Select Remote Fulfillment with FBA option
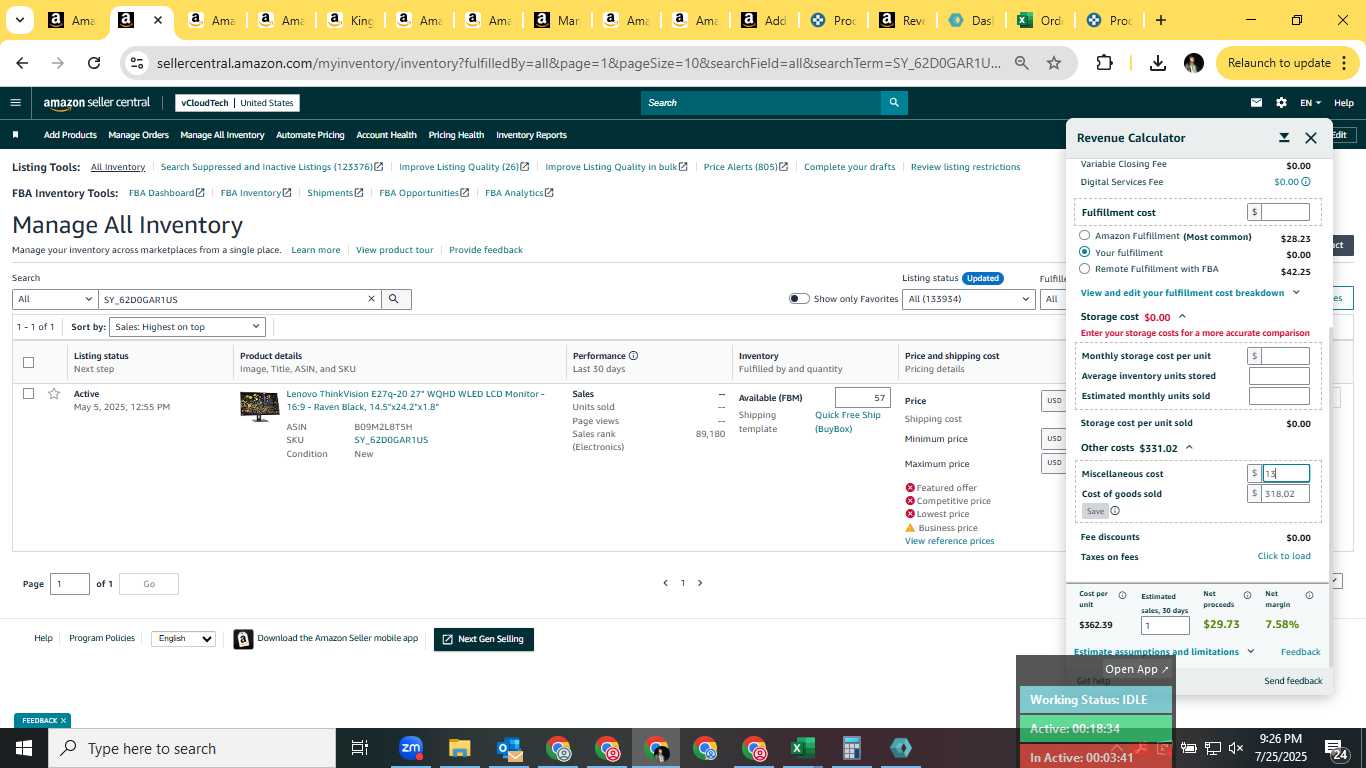The image size is (1366, 768). (1085, 269)
